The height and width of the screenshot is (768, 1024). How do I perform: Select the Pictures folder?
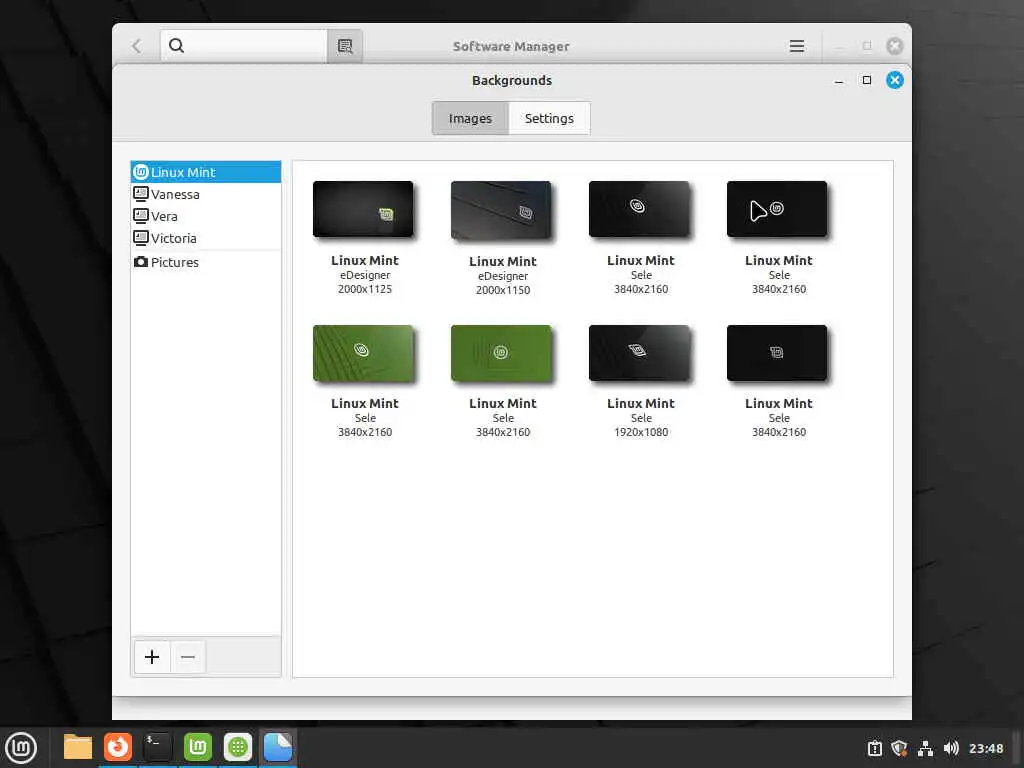click(x=206, y=262)
